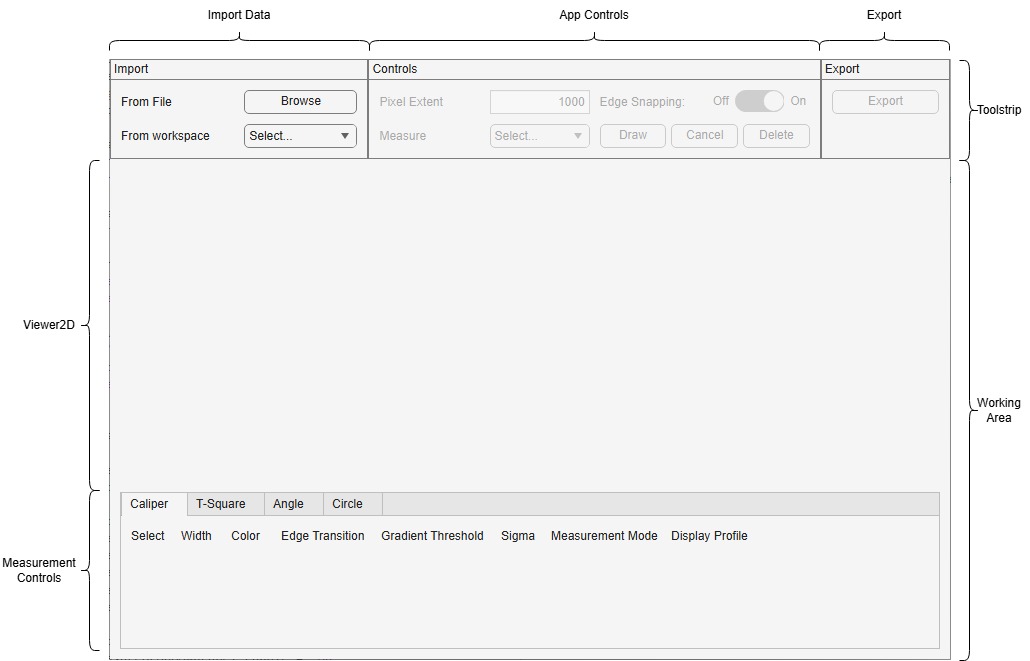Click the Export button
The image size is (1030, 661).
click(885, 101)
